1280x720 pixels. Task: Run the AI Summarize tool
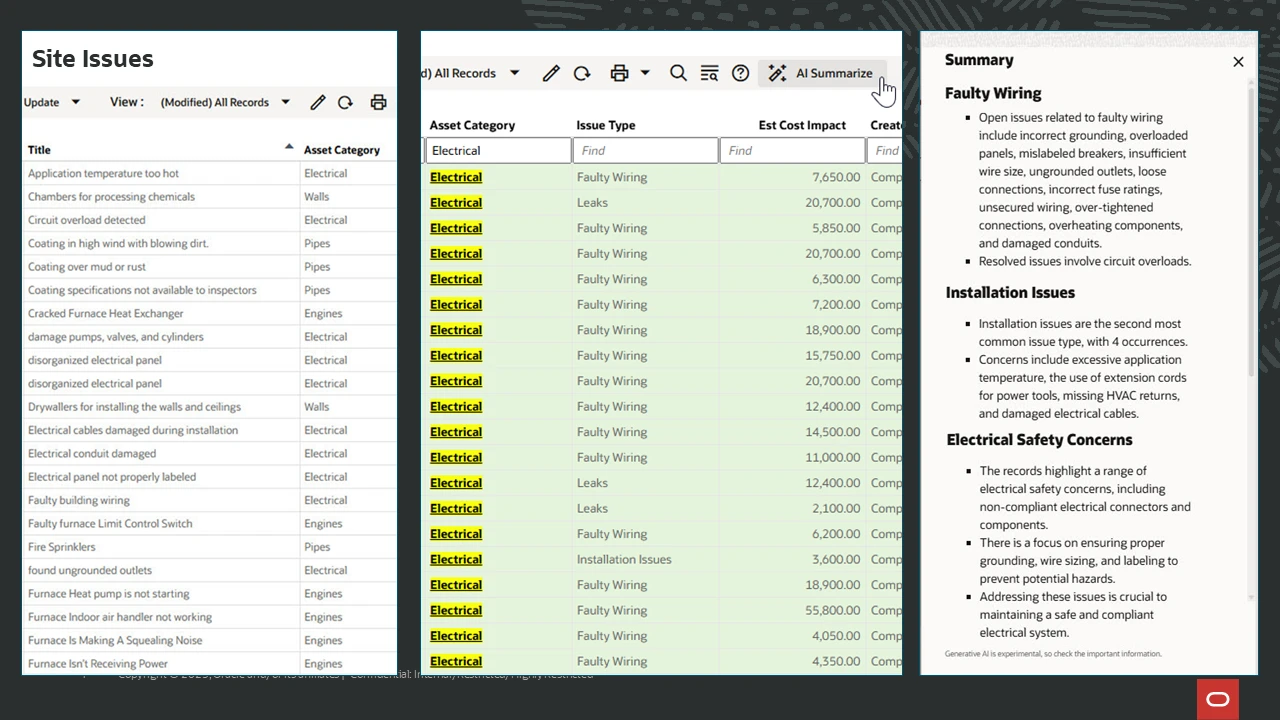(x=822, y=73)
